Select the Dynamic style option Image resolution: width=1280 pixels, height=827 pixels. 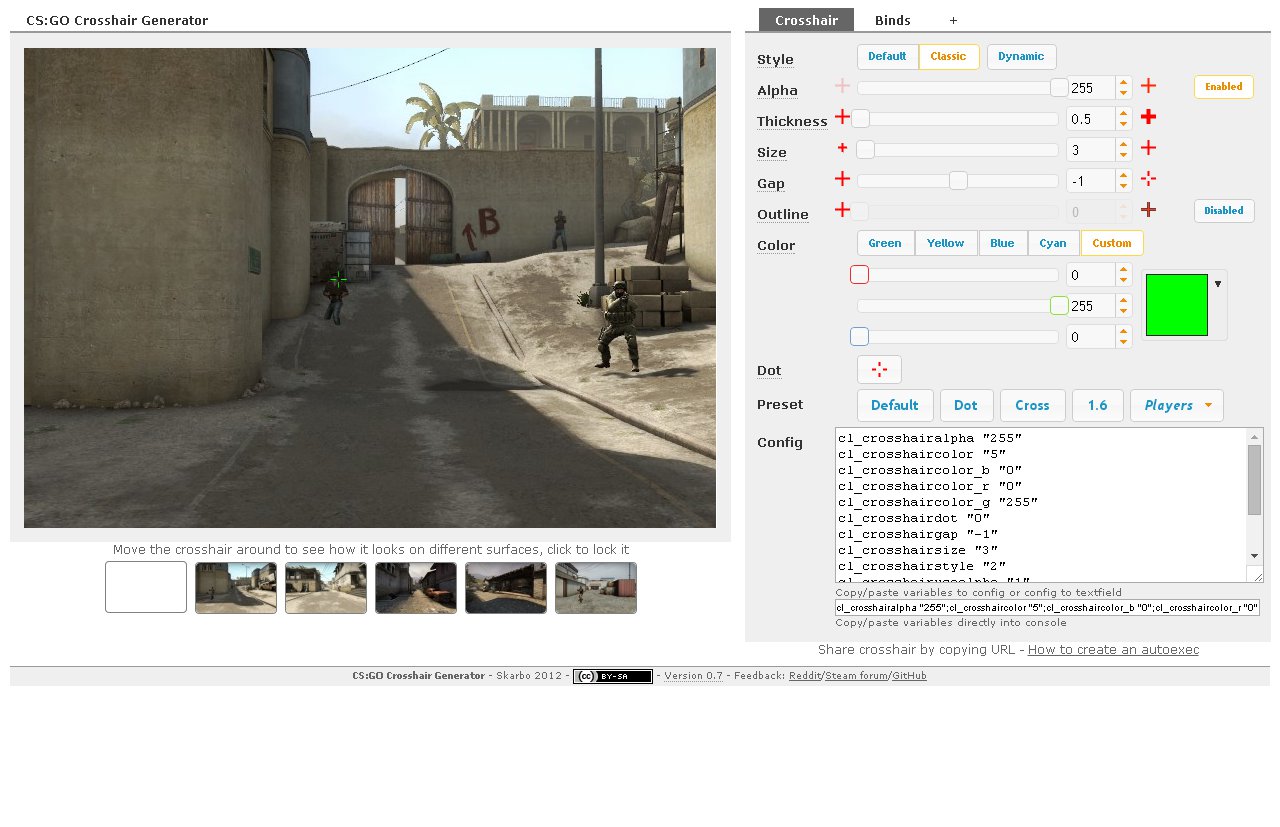(1021, 57)
